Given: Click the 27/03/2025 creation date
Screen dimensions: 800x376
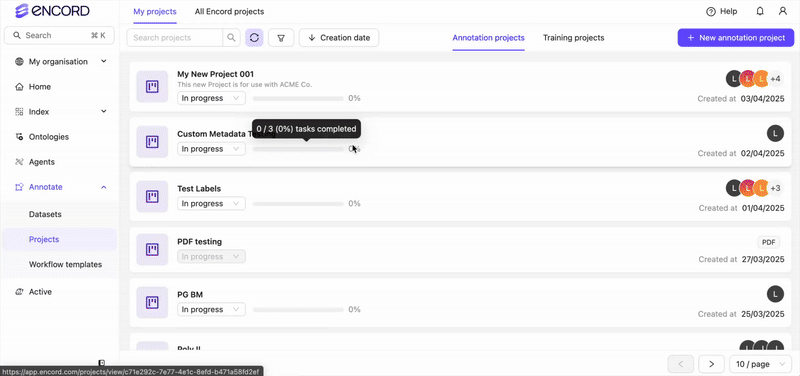Looking at the screenshot, I should tap(763, 259).
